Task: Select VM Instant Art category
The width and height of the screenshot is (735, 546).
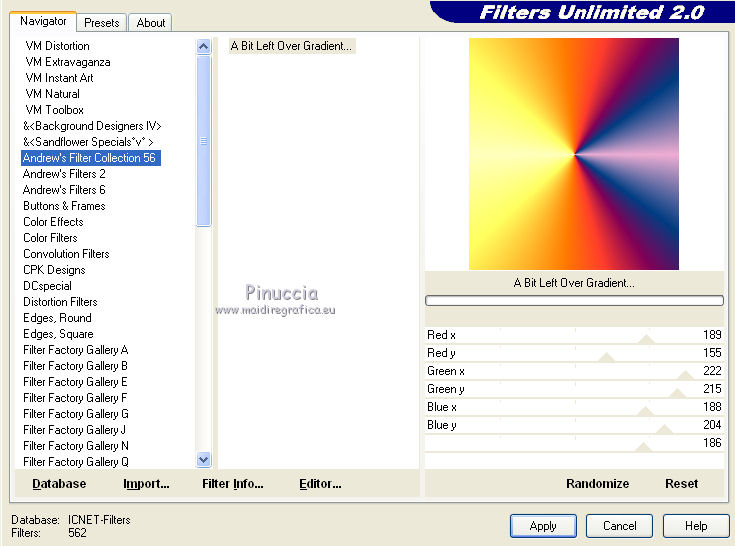Action: [59, 78]
